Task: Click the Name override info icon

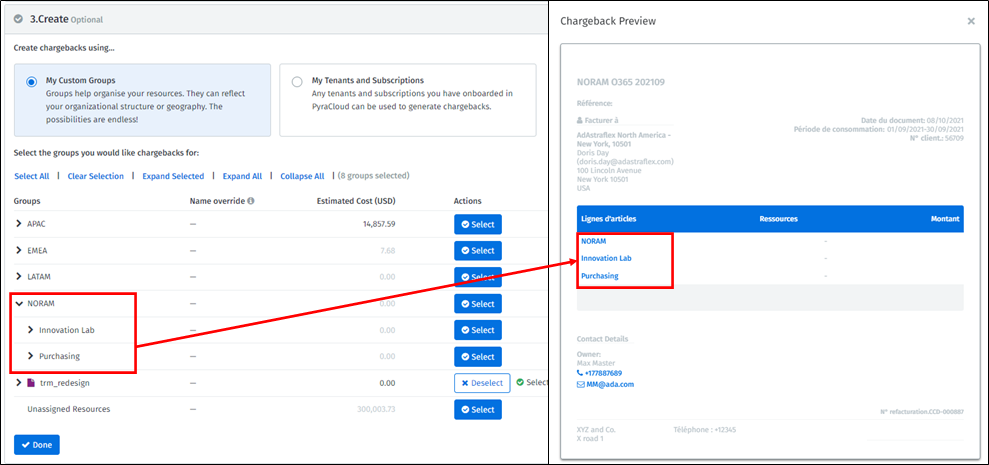Action: [250, 201]
